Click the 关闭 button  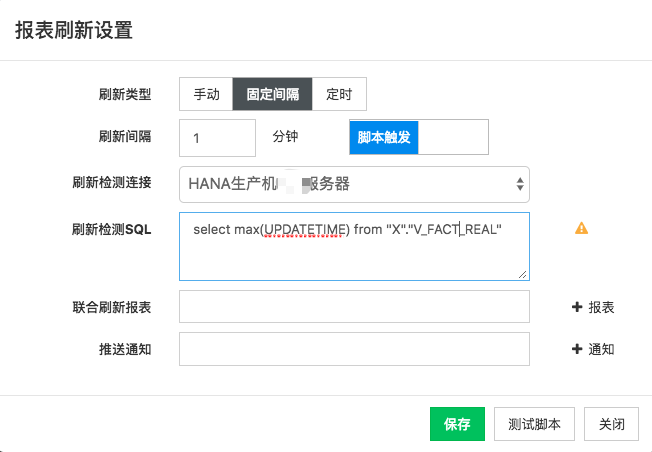click(x=611, y=424)
